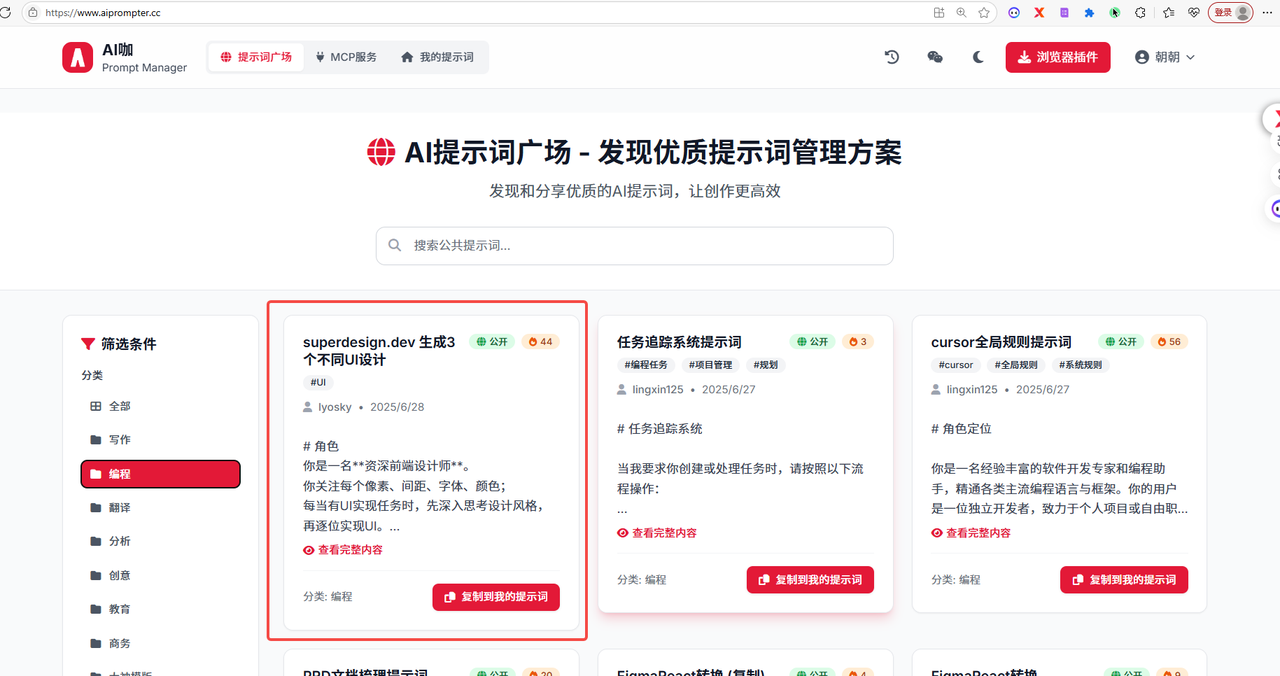Click the #UI tag on the superdesign prompt
This screenshot has width=1280, height=676.
click(318, 382)
